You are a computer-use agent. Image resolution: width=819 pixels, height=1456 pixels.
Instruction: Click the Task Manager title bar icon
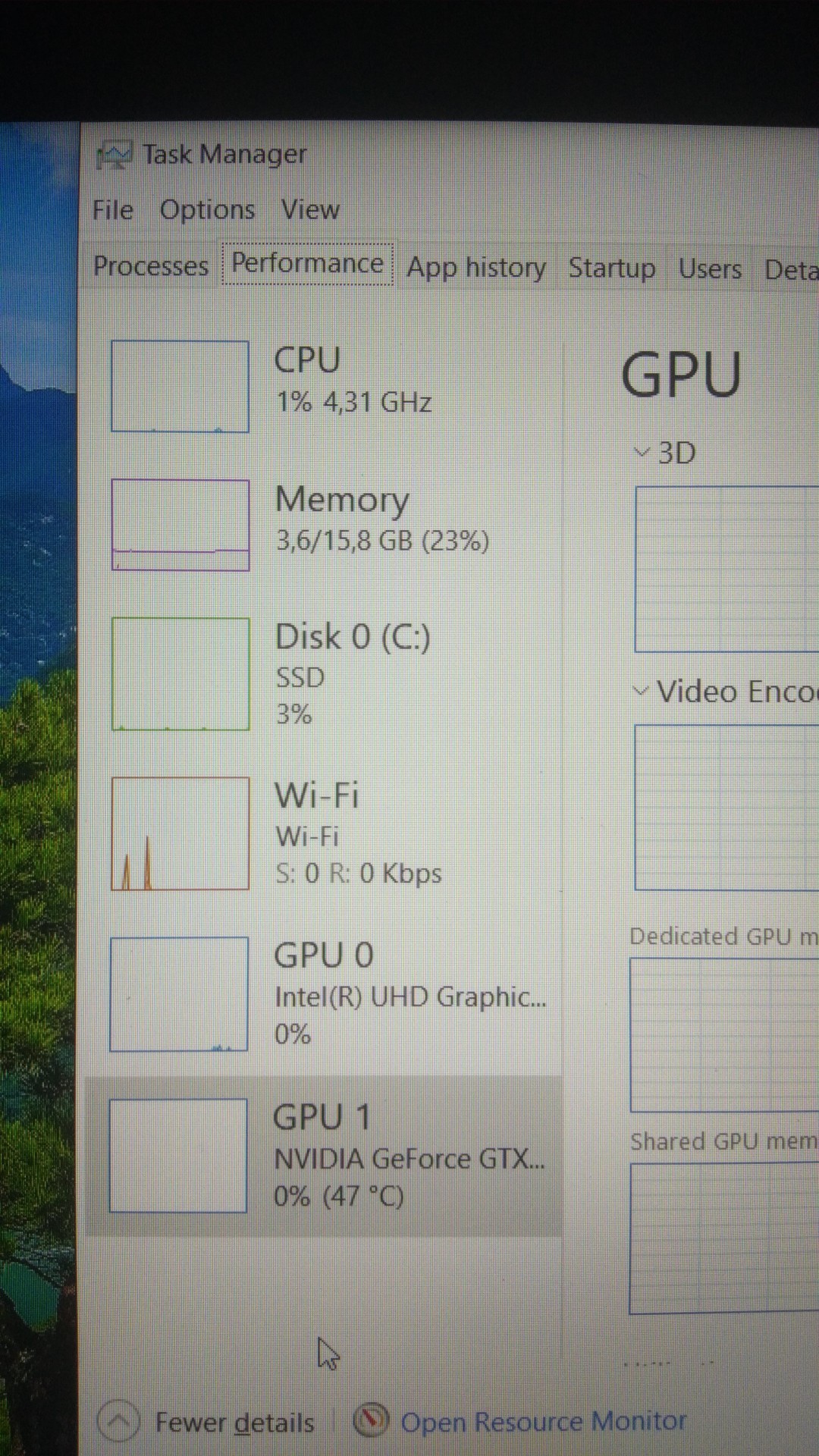[115, 155]
